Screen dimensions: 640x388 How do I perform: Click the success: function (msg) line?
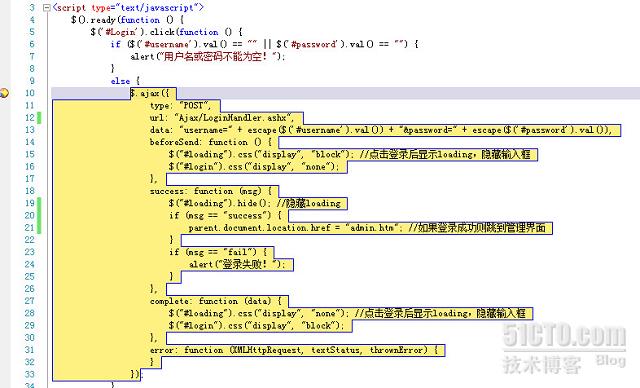tap(211, 191)
